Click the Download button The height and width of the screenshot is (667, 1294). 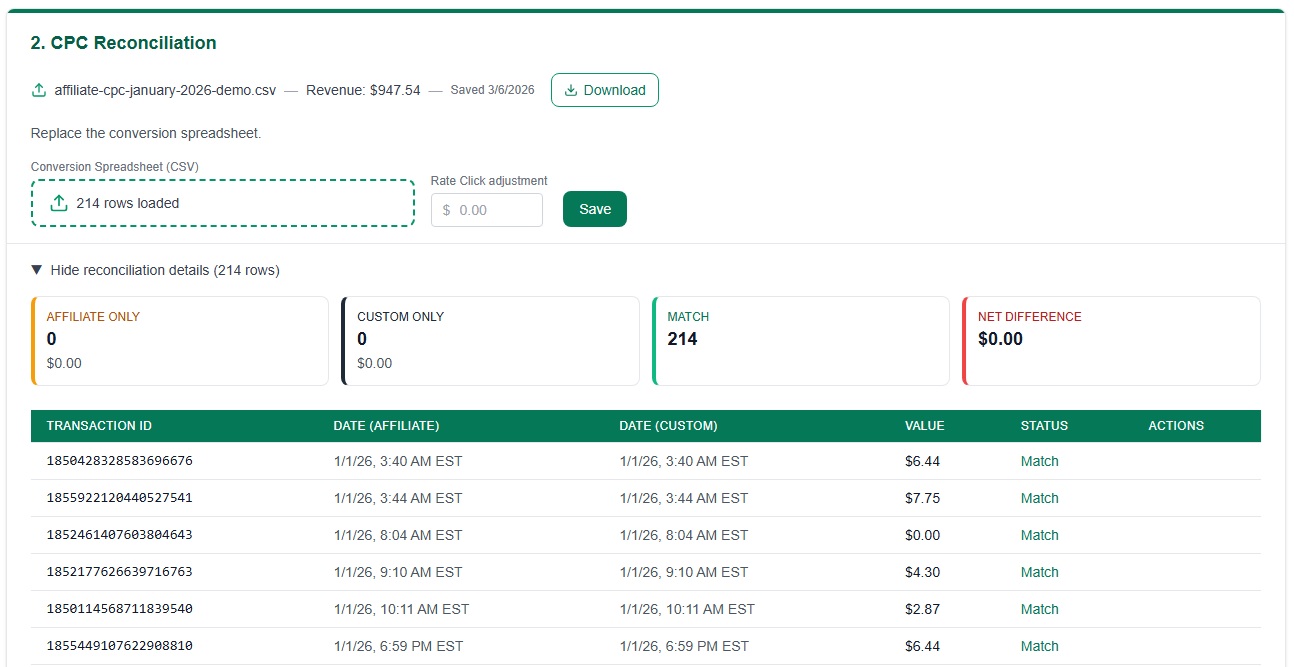[x=605, y=90]
